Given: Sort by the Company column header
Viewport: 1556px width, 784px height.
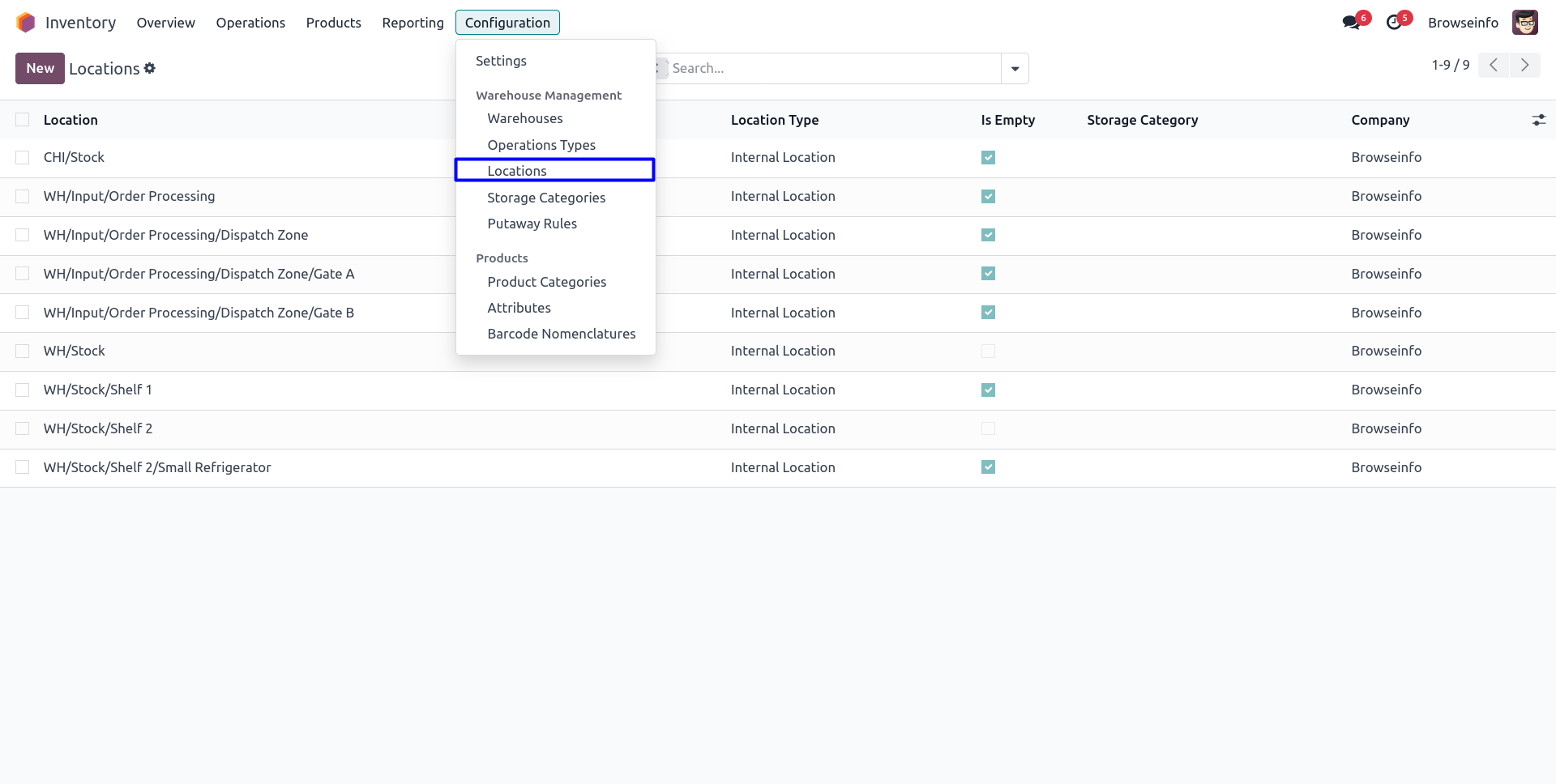Looking at the screenshot, I should point(1380,120).
